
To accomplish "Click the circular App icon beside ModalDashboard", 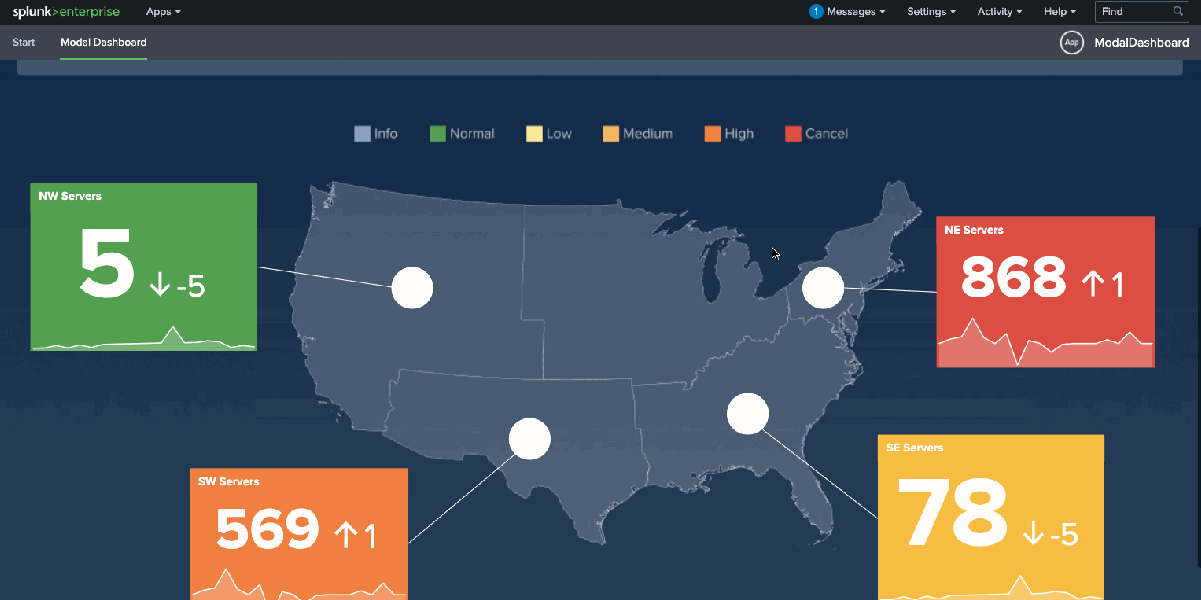I will [1071, 43].
